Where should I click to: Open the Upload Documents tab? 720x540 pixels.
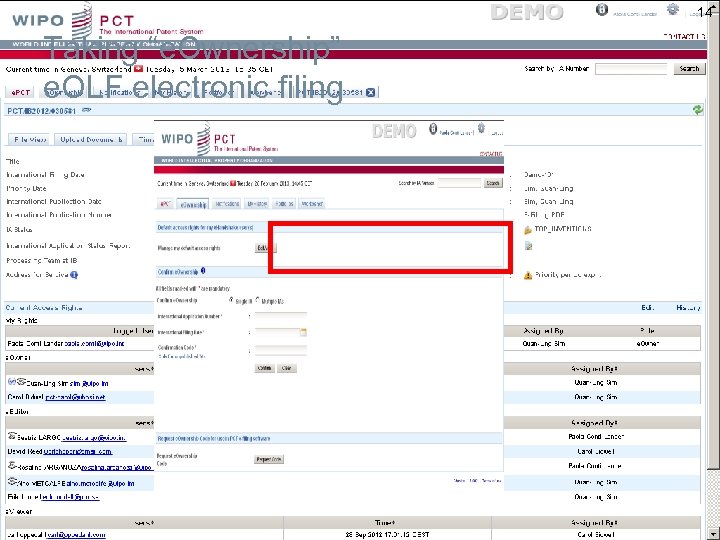[91, 140]
